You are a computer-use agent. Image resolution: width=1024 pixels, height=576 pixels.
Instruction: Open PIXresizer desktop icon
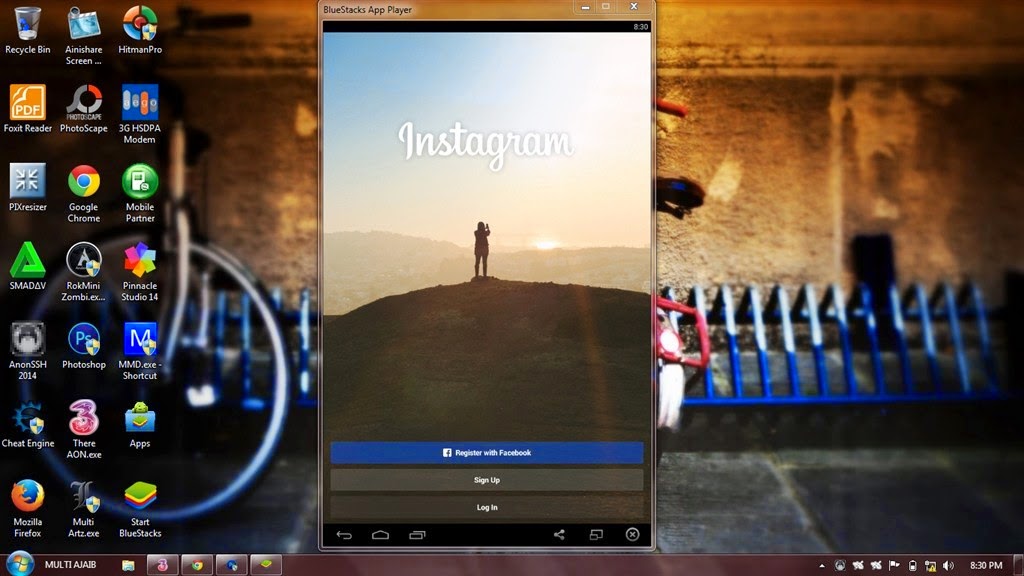tap(27, 188)
